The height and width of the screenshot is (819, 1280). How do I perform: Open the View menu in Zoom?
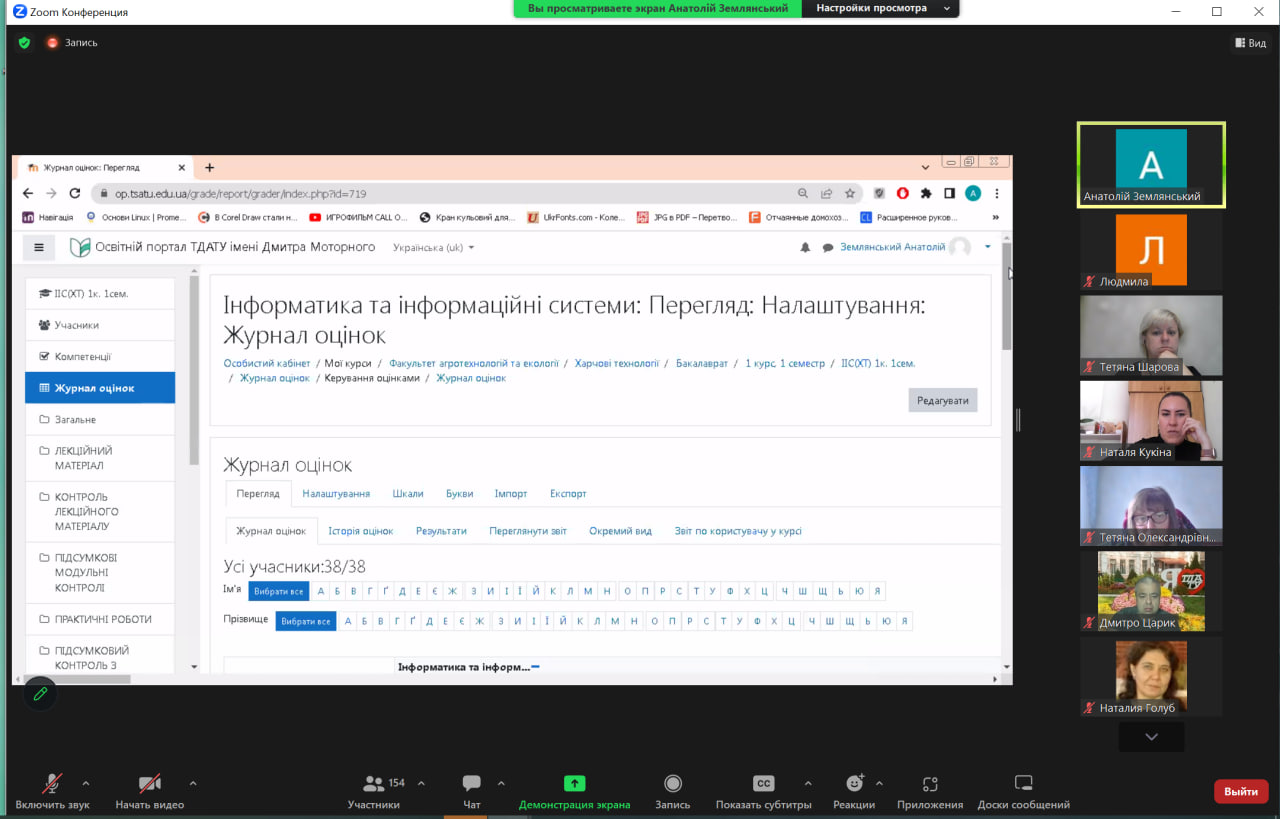tap(1251, 43)
